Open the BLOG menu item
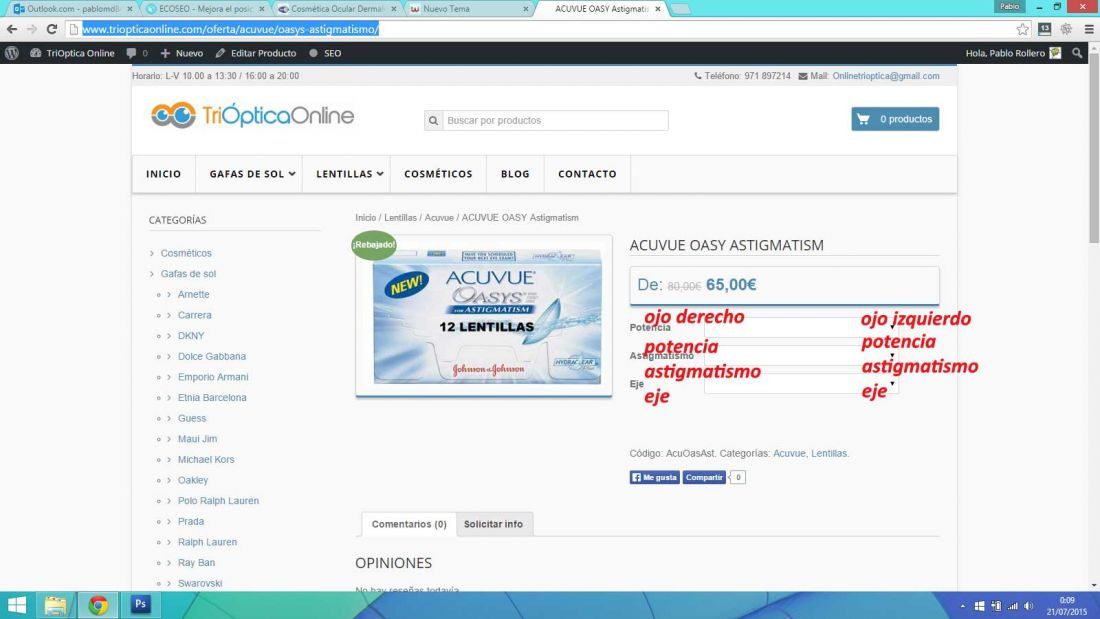 click(515, 174)
